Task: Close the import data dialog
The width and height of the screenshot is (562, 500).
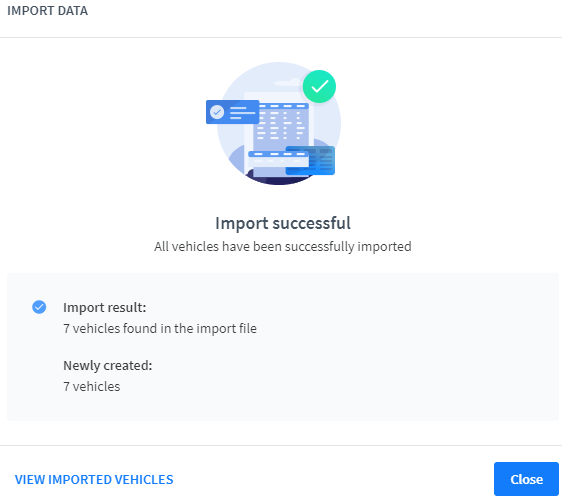Action: tap(526, 479)
